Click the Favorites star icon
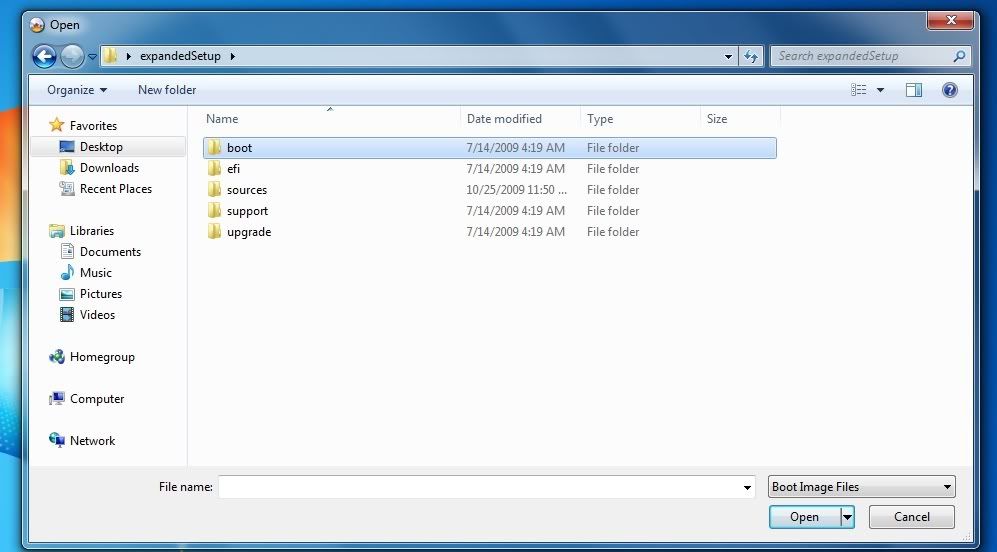Image resolution: width=997 pixels, height=552 pixels. coord(57,125)
